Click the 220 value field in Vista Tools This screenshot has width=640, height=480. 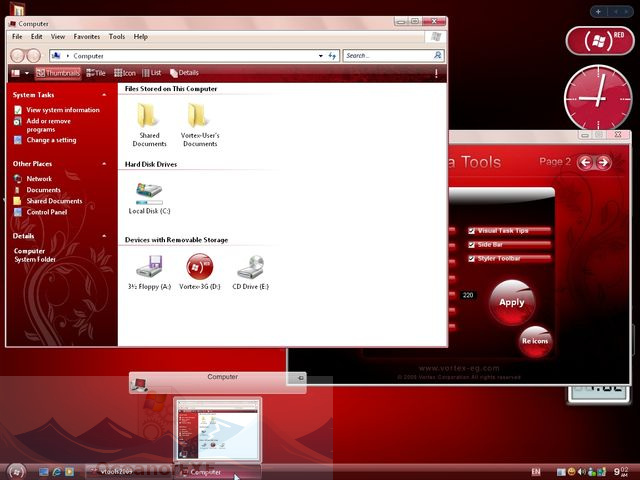click(x=468, y=295)
